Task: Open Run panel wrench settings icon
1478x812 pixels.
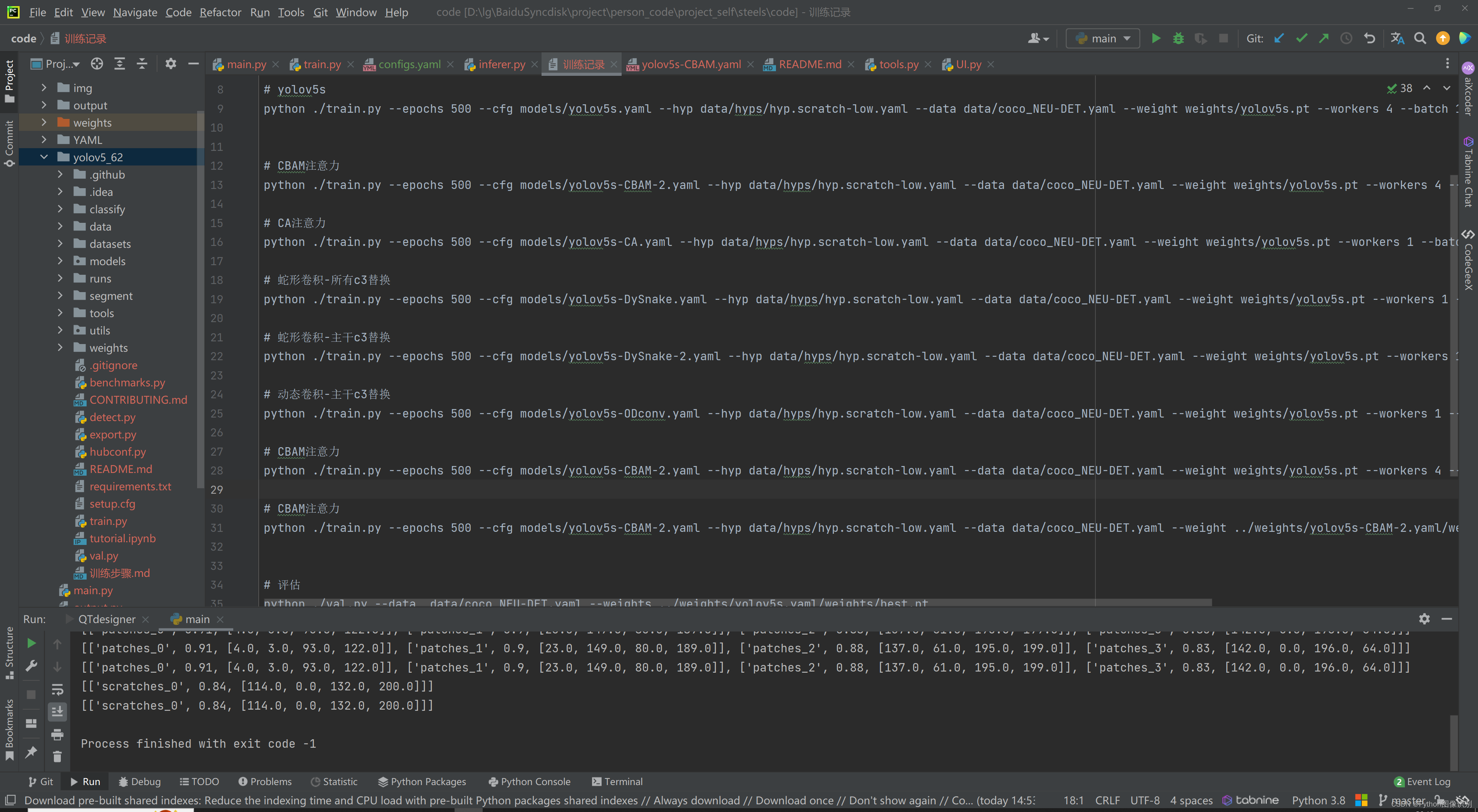Action: [32, 666]
